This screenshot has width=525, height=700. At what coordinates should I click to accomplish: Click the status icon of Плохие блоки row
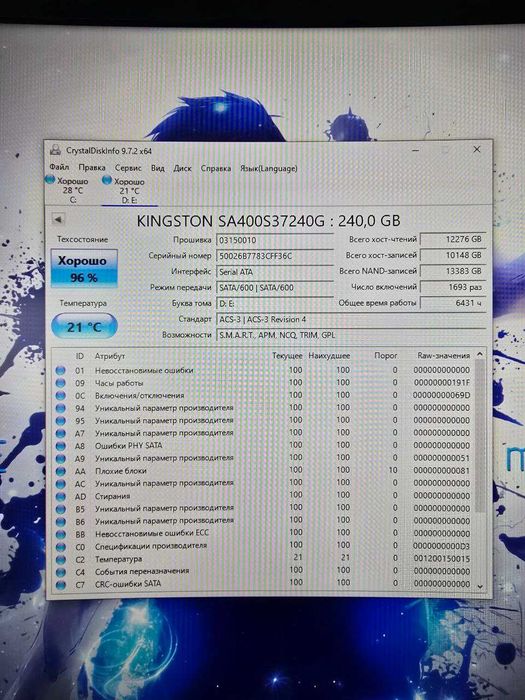point(61,471)
